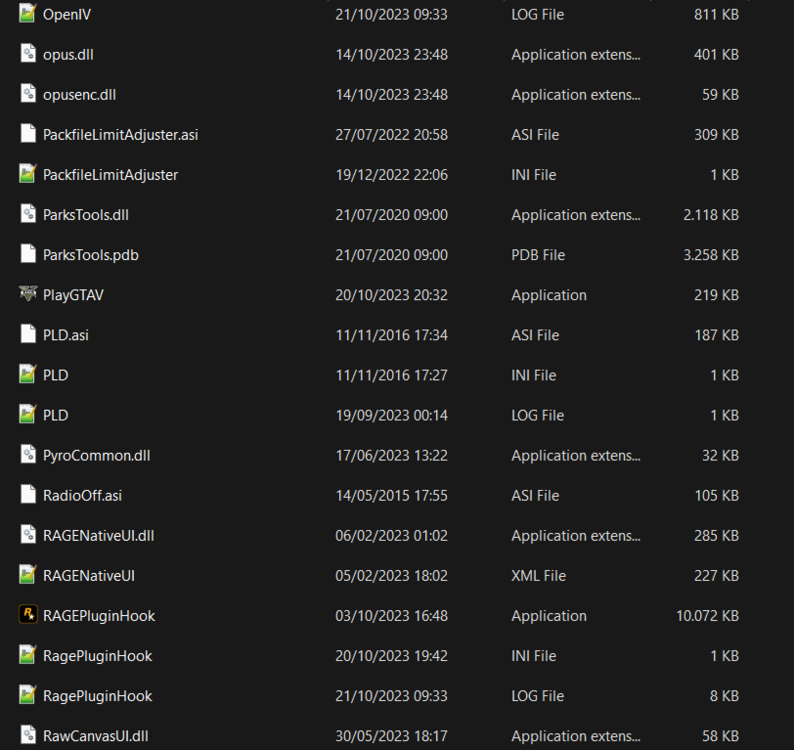Click the OpenIV log file icon
The width and height of the screenshot is (794, 750).
(28, 13)
